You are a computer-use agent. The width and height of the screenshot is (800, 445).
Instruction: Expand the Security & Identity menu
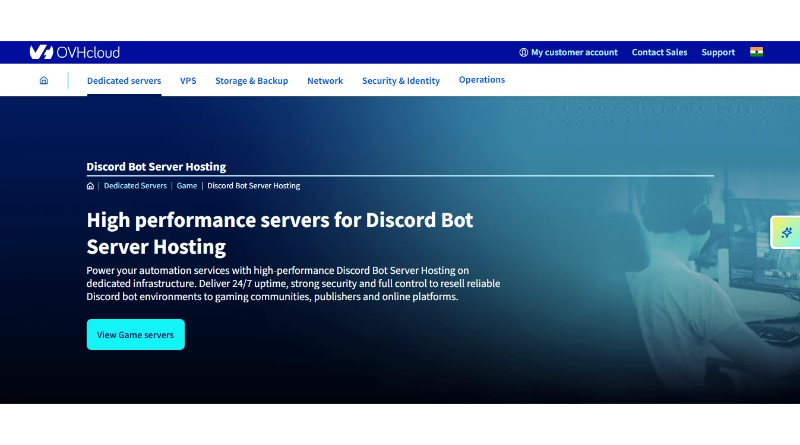(401, 81)
